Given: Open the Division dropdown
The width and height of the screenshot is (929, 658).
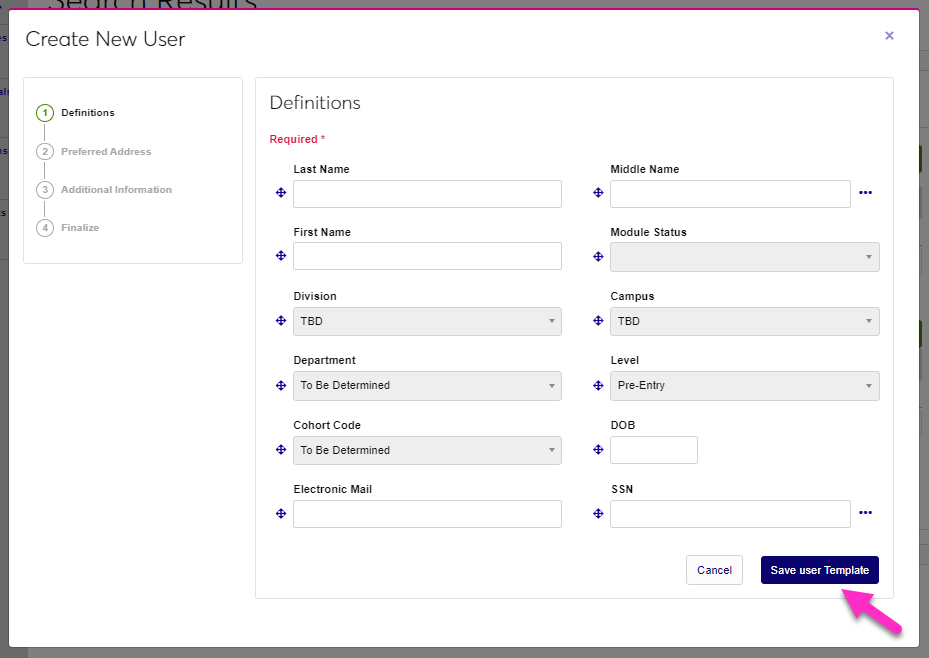Looking at the screenshot, I should pos(427,321).
